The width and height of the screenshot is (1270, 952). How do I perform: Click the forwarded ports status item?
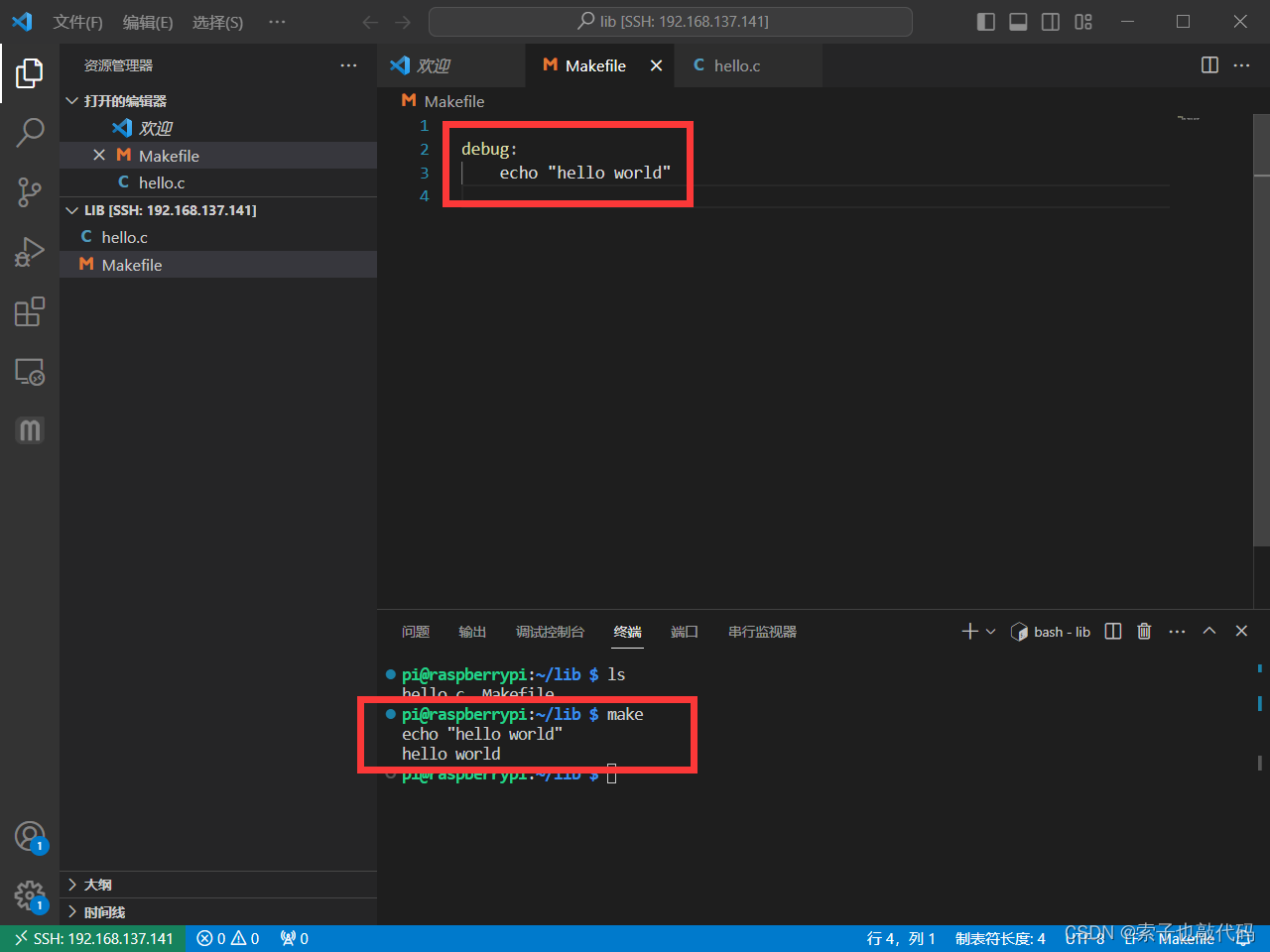coord(295,938)
